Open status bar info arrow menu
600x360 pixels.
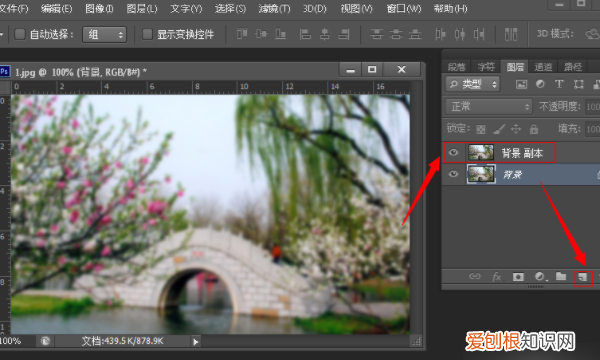(196, 342)
